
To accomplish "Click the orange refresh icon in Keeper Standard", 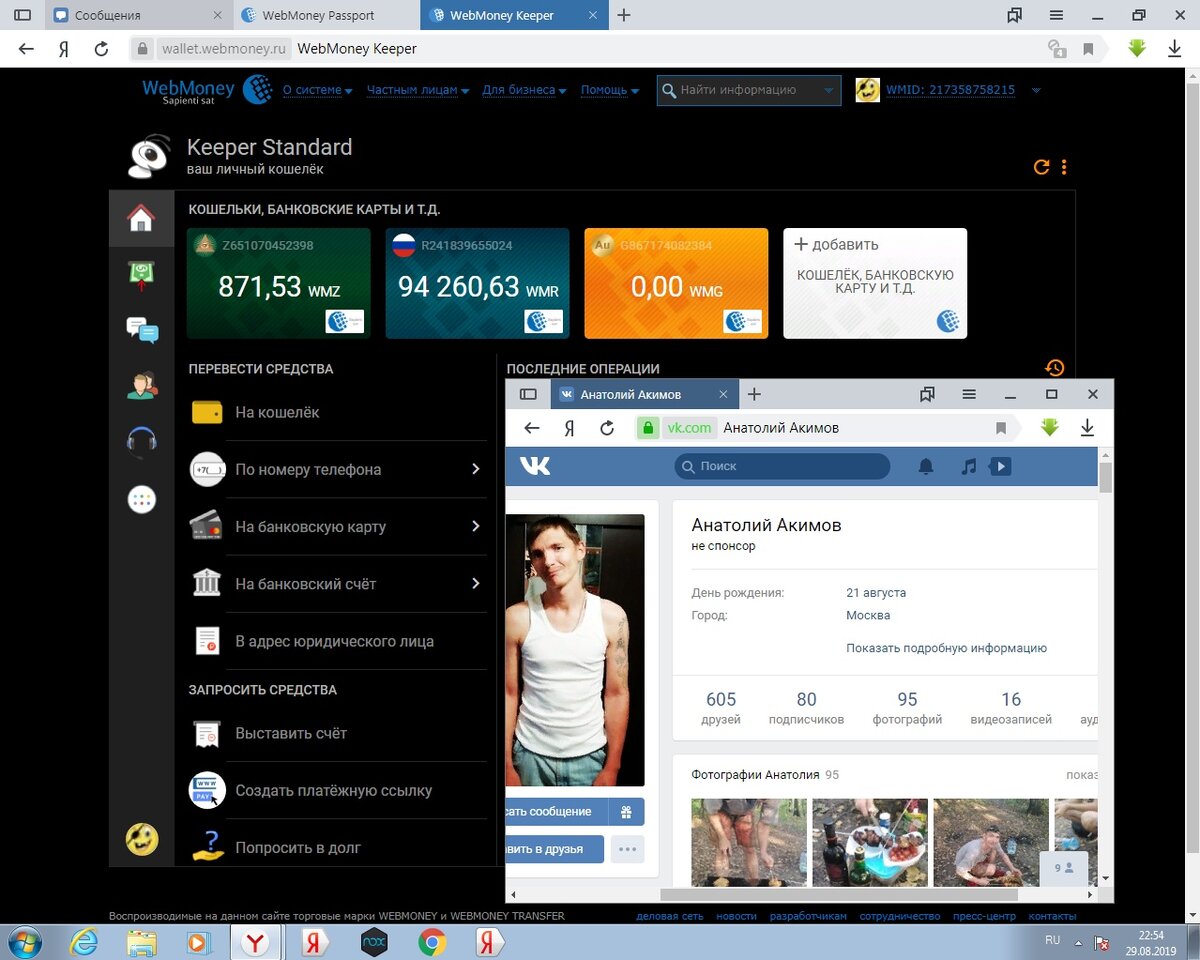I will tap(1041, 167).
